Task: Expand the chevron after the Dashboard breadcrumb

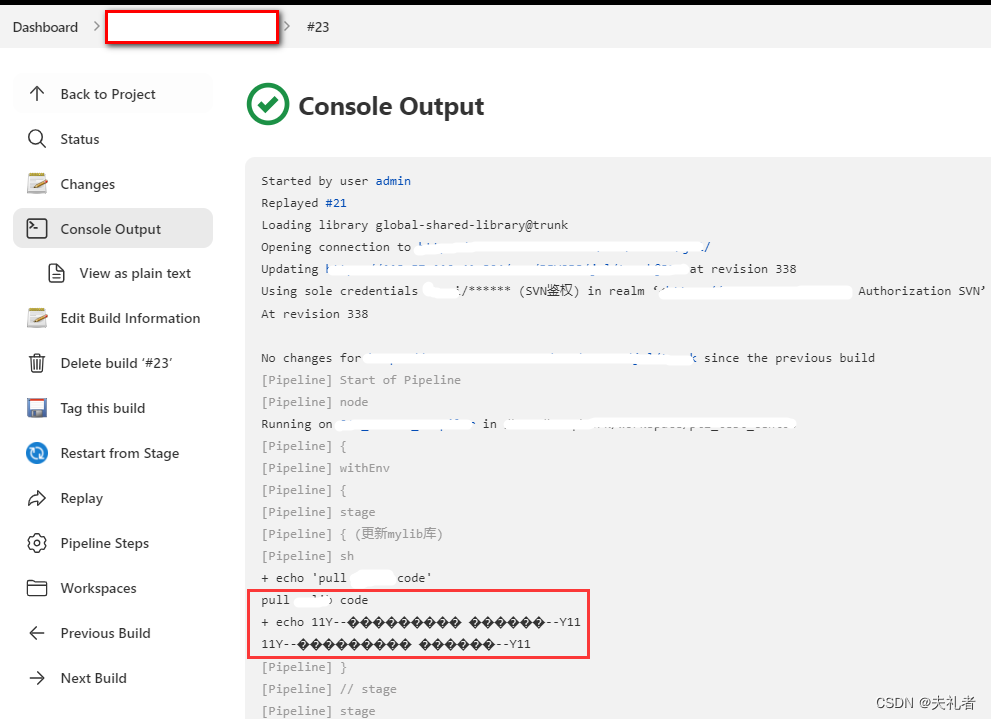Action: (97, 27)
